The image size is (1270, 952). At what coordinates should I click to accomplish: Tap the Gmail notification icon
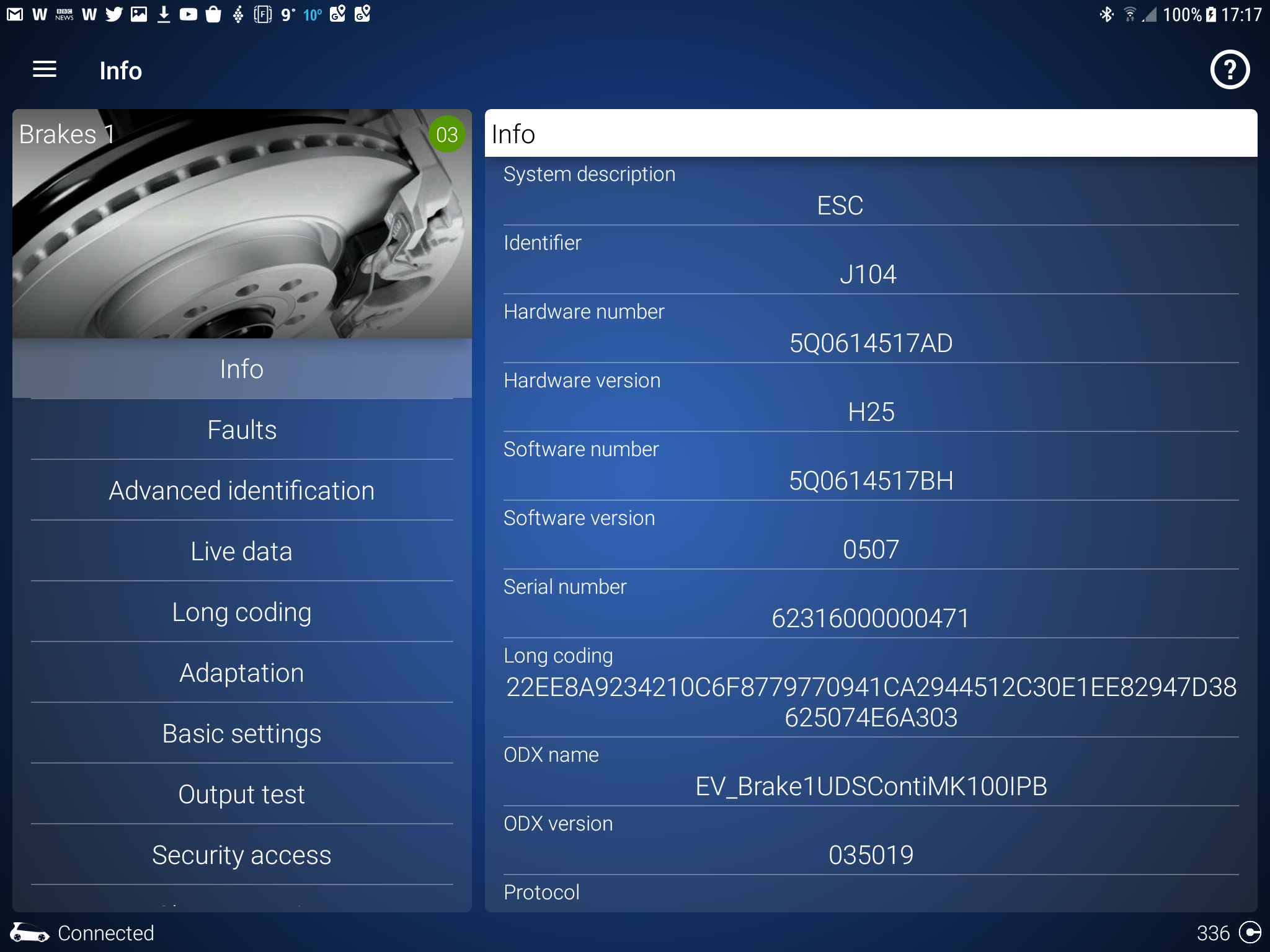[x=15, y=14]
